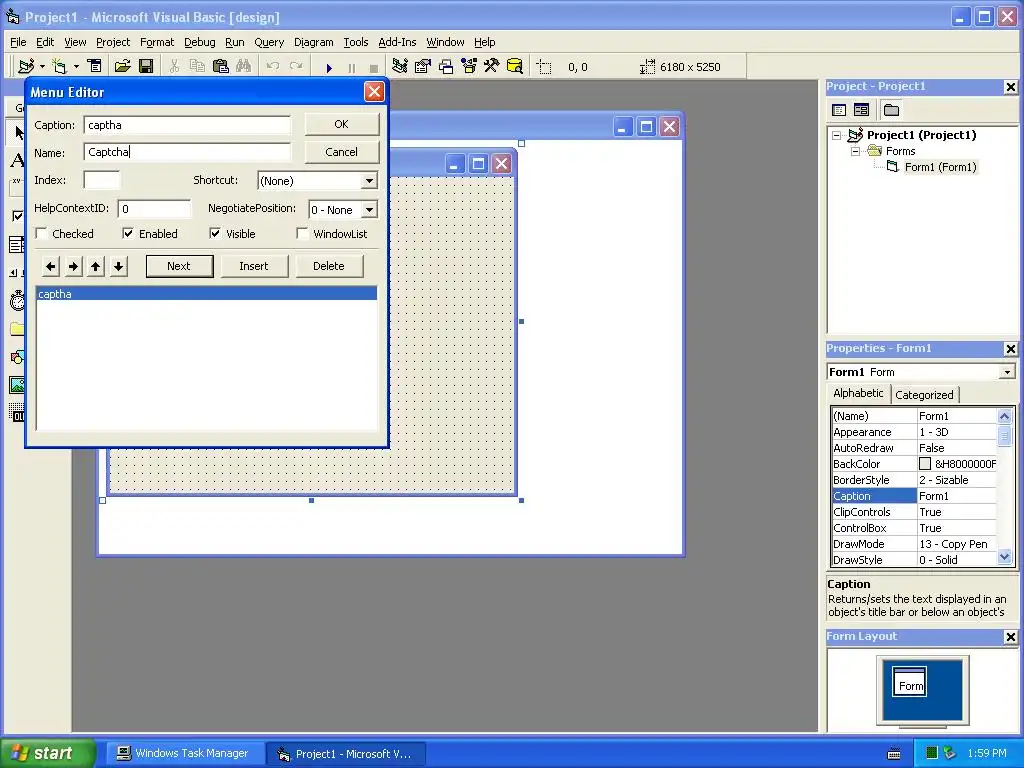Click the Paste toolbar icon
The height and width of the screenshot is (768, 1024).
point(221,67)
